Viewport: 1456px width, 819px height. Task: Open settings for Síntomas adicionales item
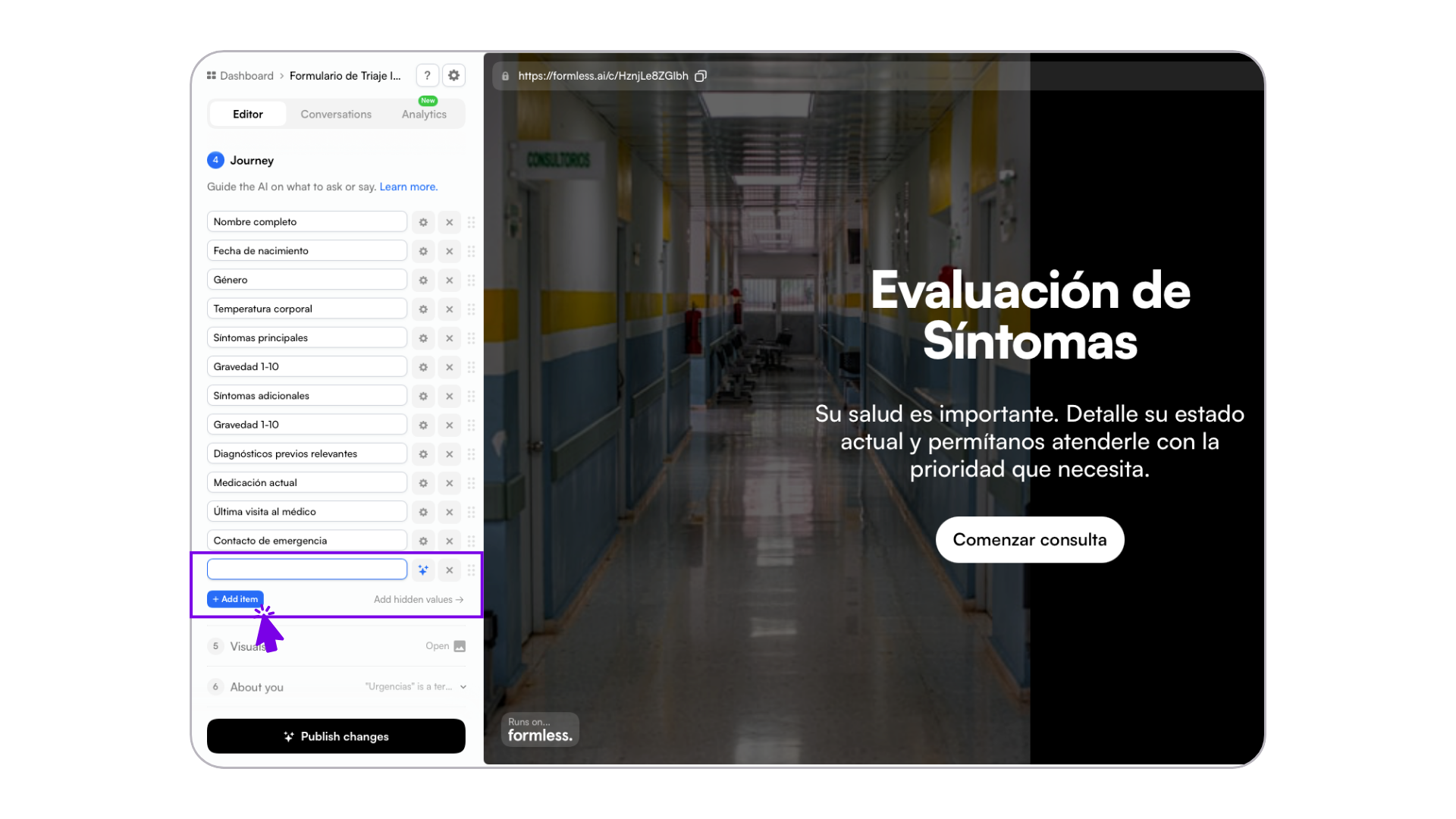point(423,396)
